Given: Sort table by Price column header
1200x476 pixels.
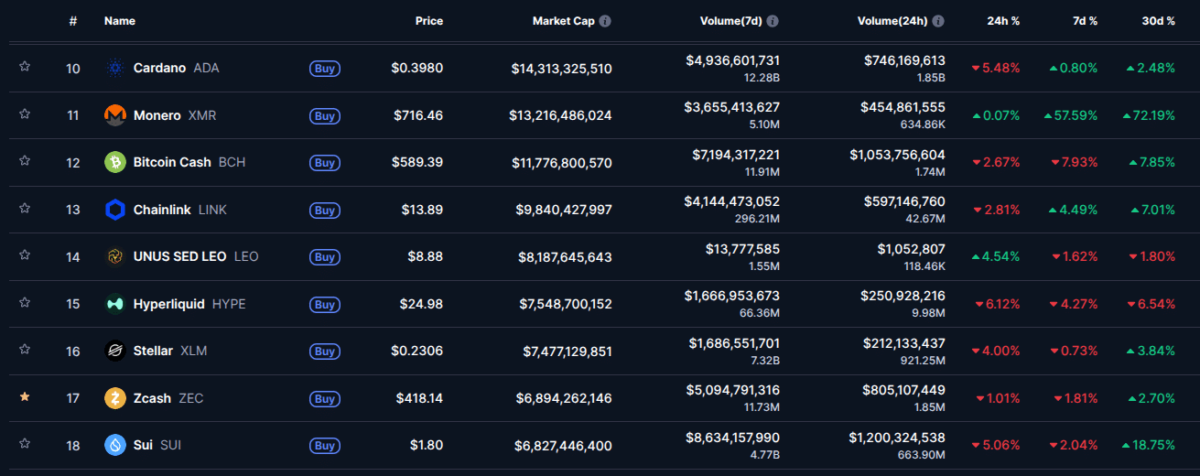Looking at the screenshot, I should pos(429,20).
